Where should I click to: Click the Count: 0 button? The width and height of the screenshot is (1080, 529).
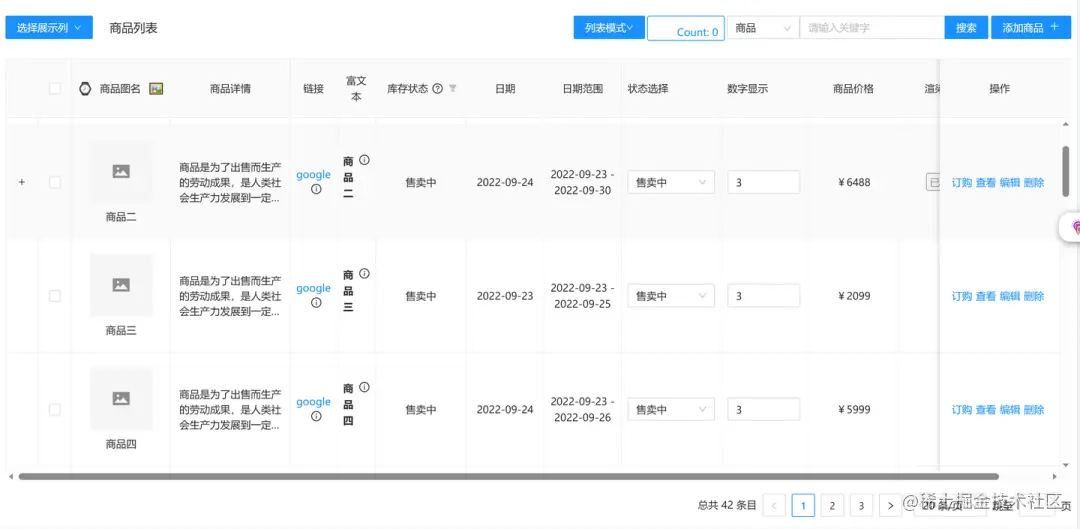pos(686,28)
